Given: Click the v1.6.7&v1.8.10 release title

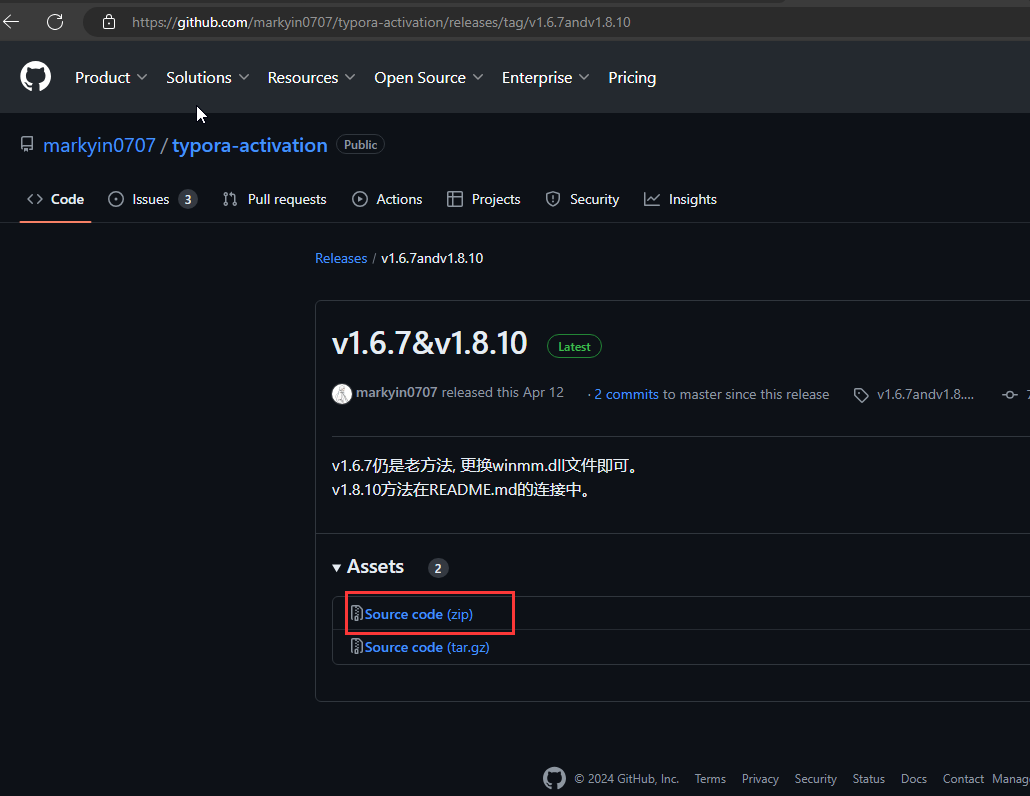Looking at the screenshot, I should (x=430, y=343).
